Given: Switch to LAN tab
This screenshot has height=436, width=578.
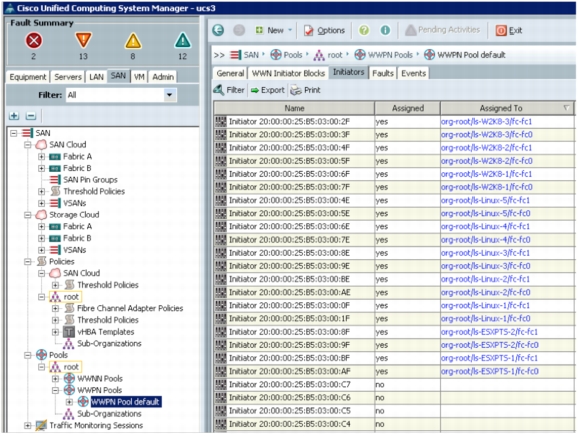Looking at the screenshot, I should click(x=96, y=77).
